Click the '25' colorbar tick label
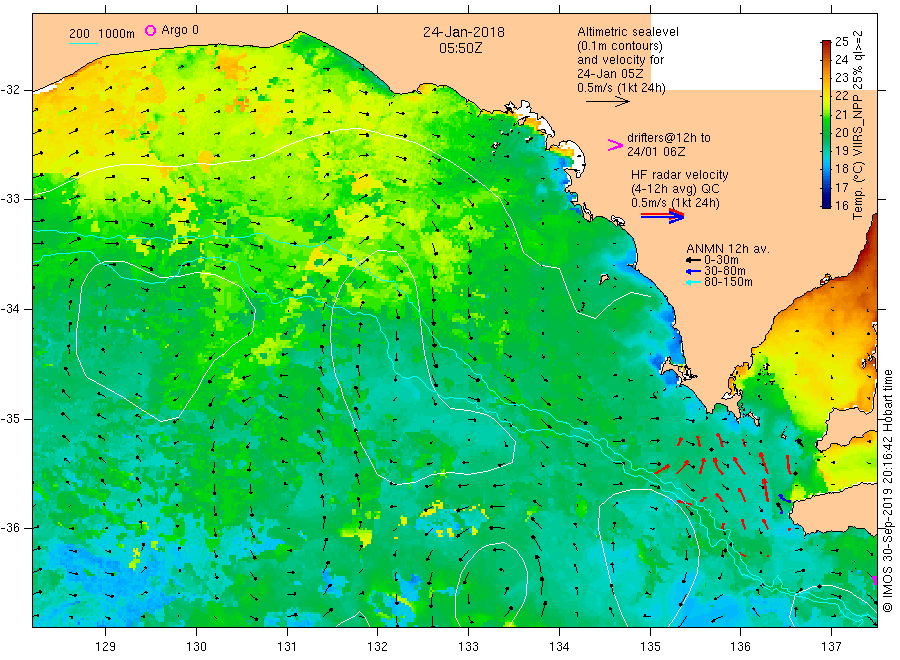This screenshot has height=660, width=900. pyautogui.click(x=841, y=41)
